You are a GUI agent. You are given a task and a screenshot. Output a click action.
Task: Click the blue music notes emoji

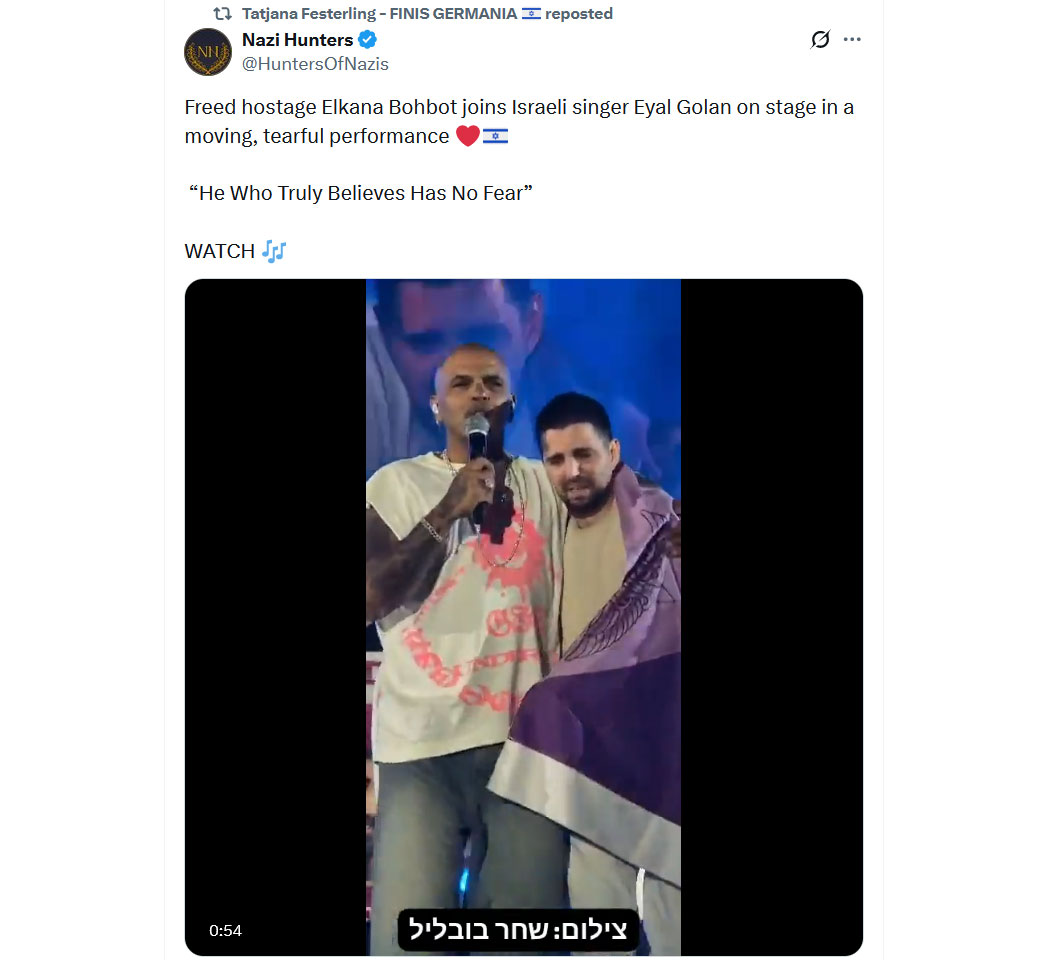tap(274, 251)
